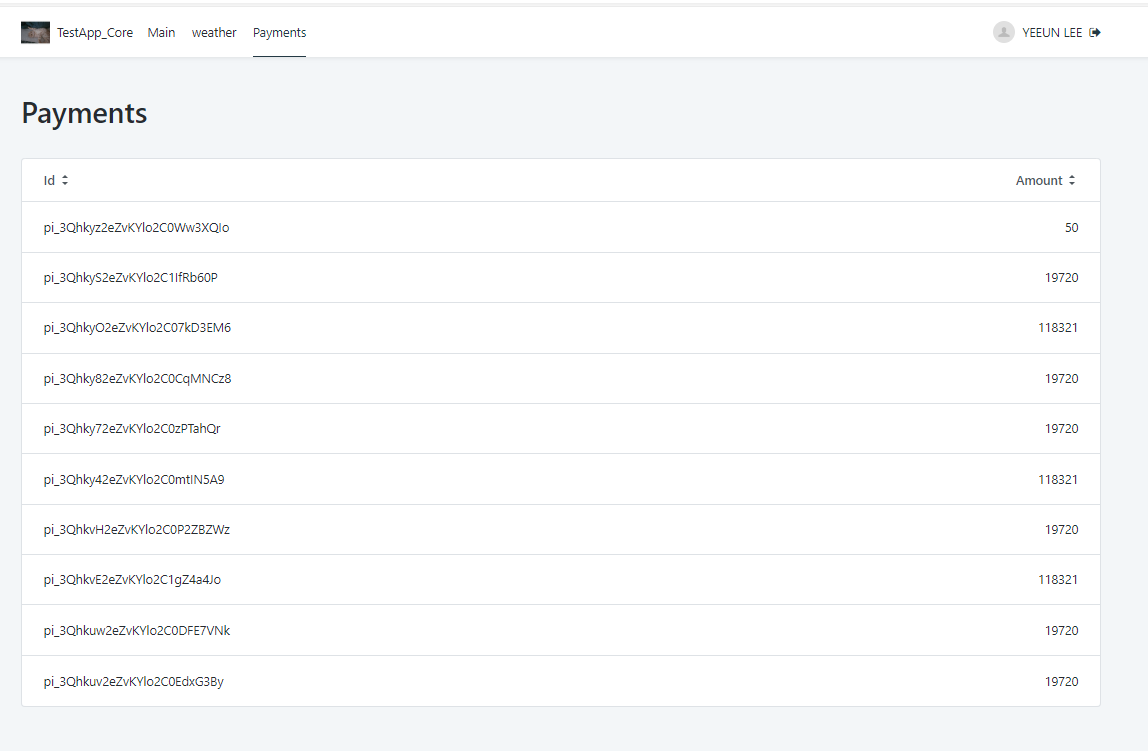Click amount 19720 in the pi_3QhkvH2e row

pos(1062,529)
